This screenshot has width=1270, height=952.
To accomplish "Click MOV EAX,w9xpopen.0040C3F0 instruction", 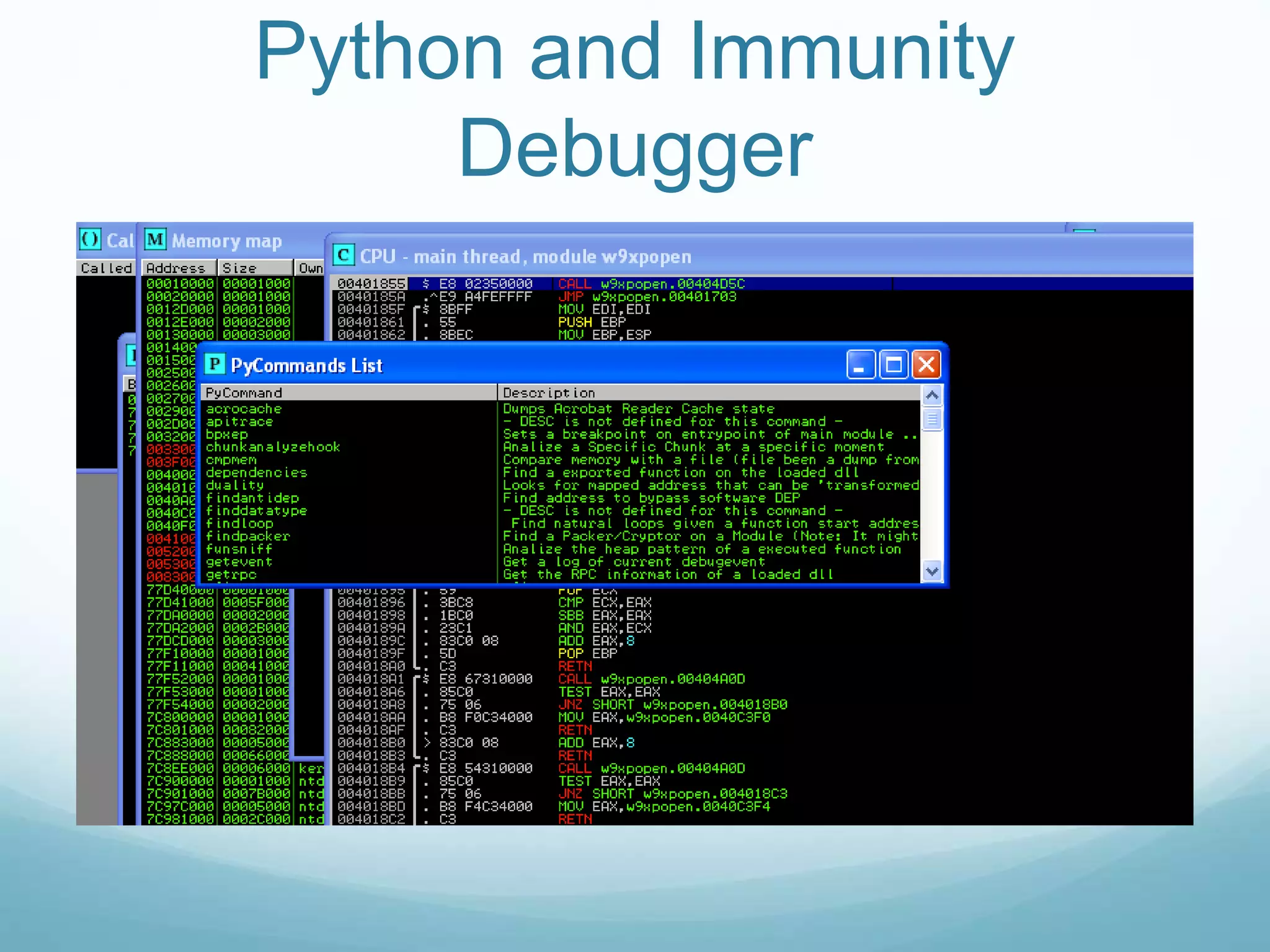I will point(664,717).
